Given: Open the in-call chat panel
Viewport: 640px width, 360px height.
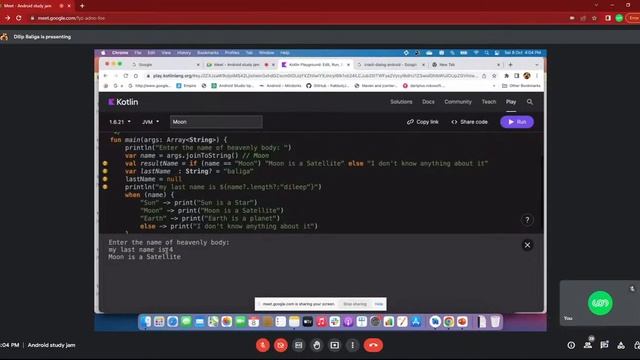Looking at the screenshot, I should 604,345.
